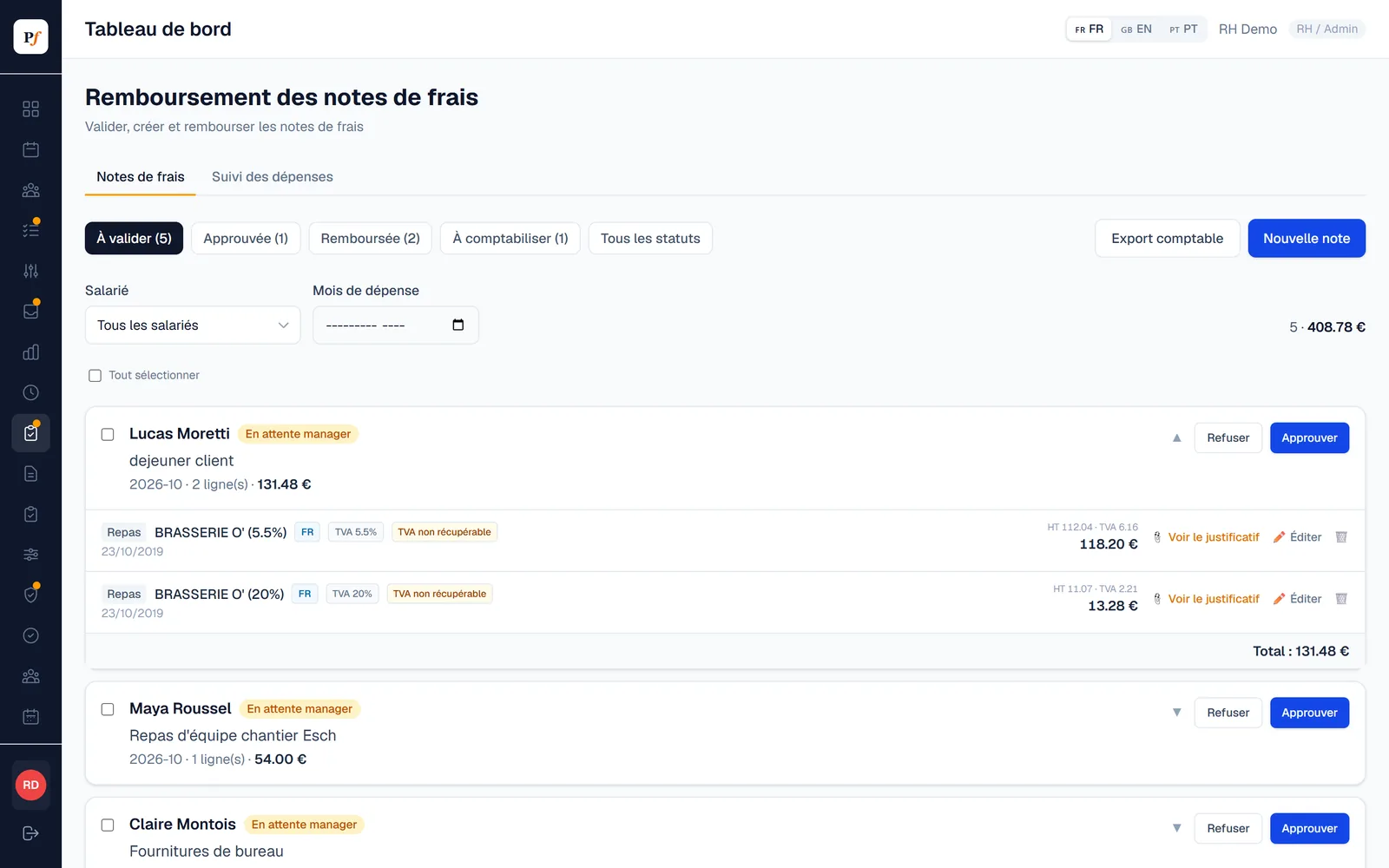Click the Nouvelle note button
1389x868 pixels.
coord(1307,239)
